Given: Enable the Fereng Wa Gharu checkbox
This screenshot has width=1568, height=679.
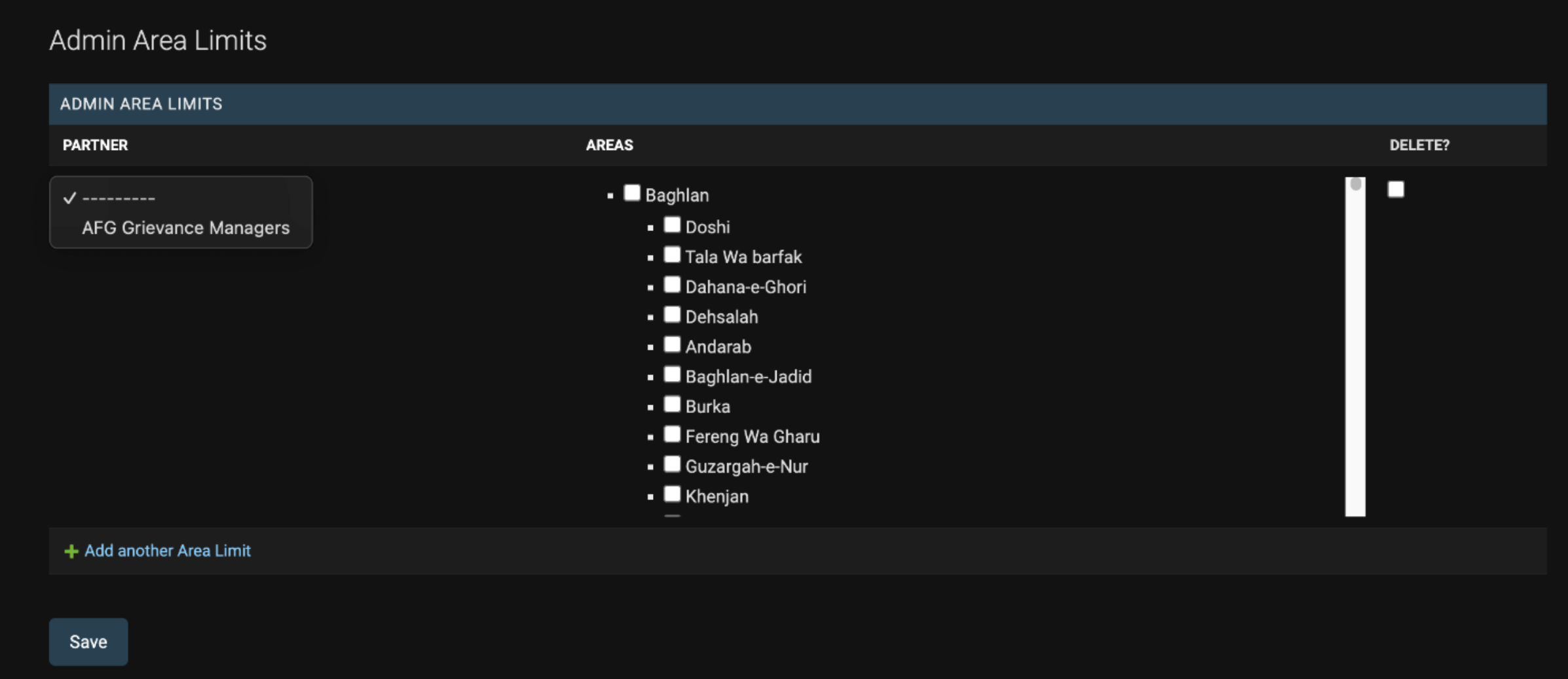Looking at the screenshot, I should click(672, 434).
